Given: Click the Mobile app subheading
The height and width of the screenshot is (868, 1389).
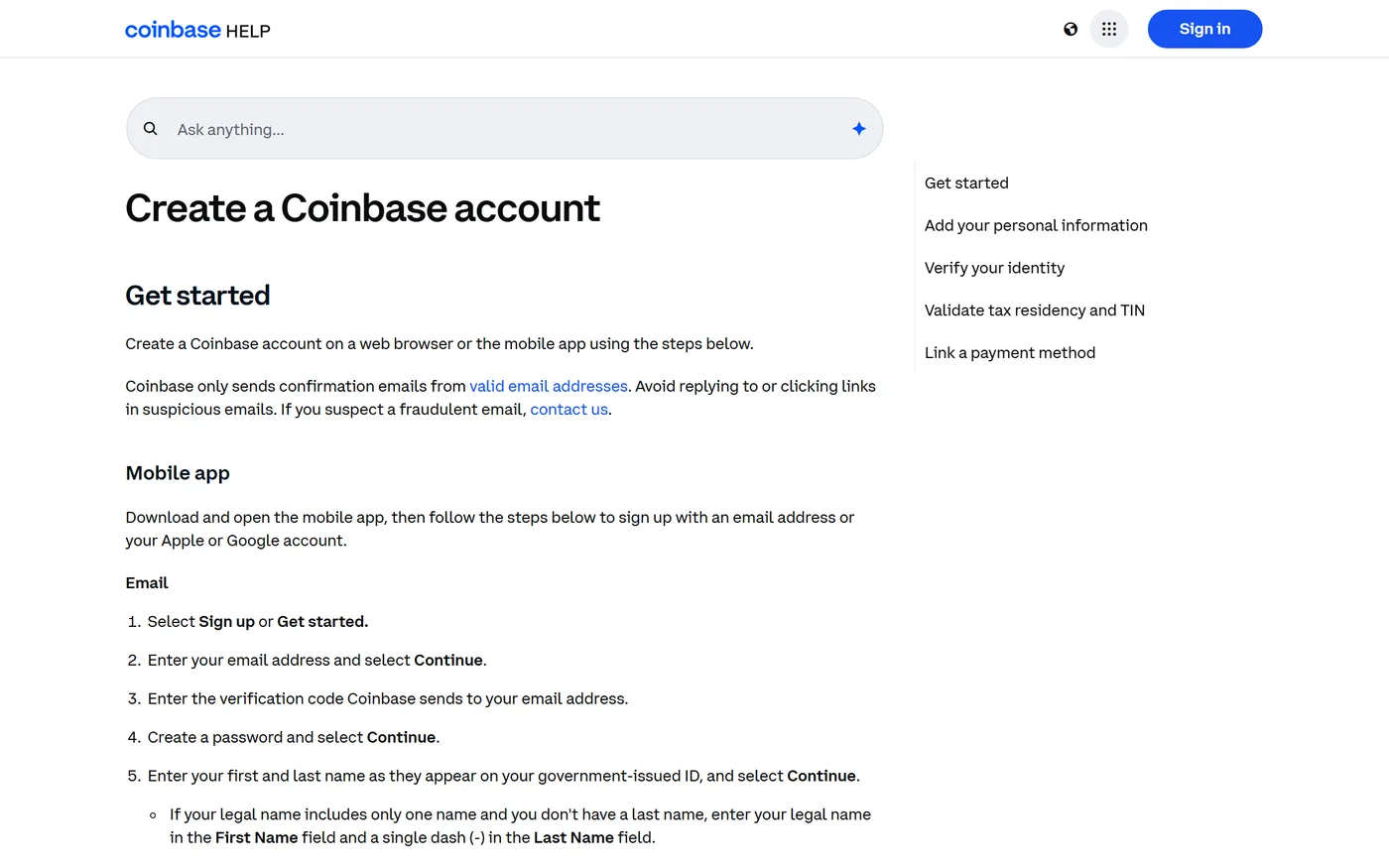Looking at the screenshot, I should click(x=178, y=473).
